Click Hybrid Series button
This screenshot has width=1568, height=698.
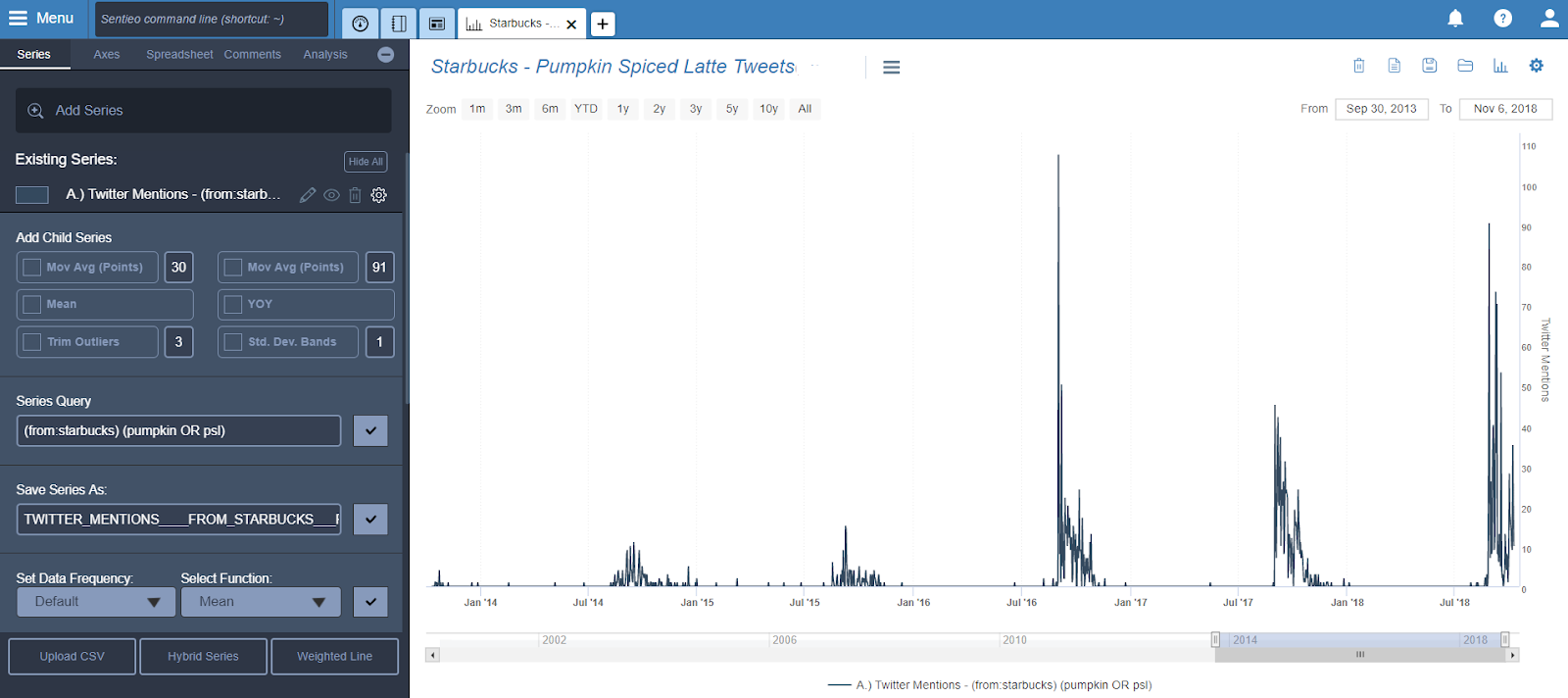203,657
